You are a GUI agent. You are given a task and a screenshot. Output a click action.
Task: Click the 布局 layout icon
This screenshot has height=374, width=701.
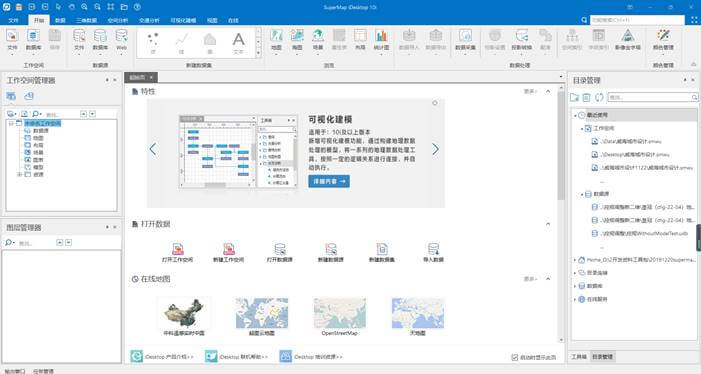360,39
